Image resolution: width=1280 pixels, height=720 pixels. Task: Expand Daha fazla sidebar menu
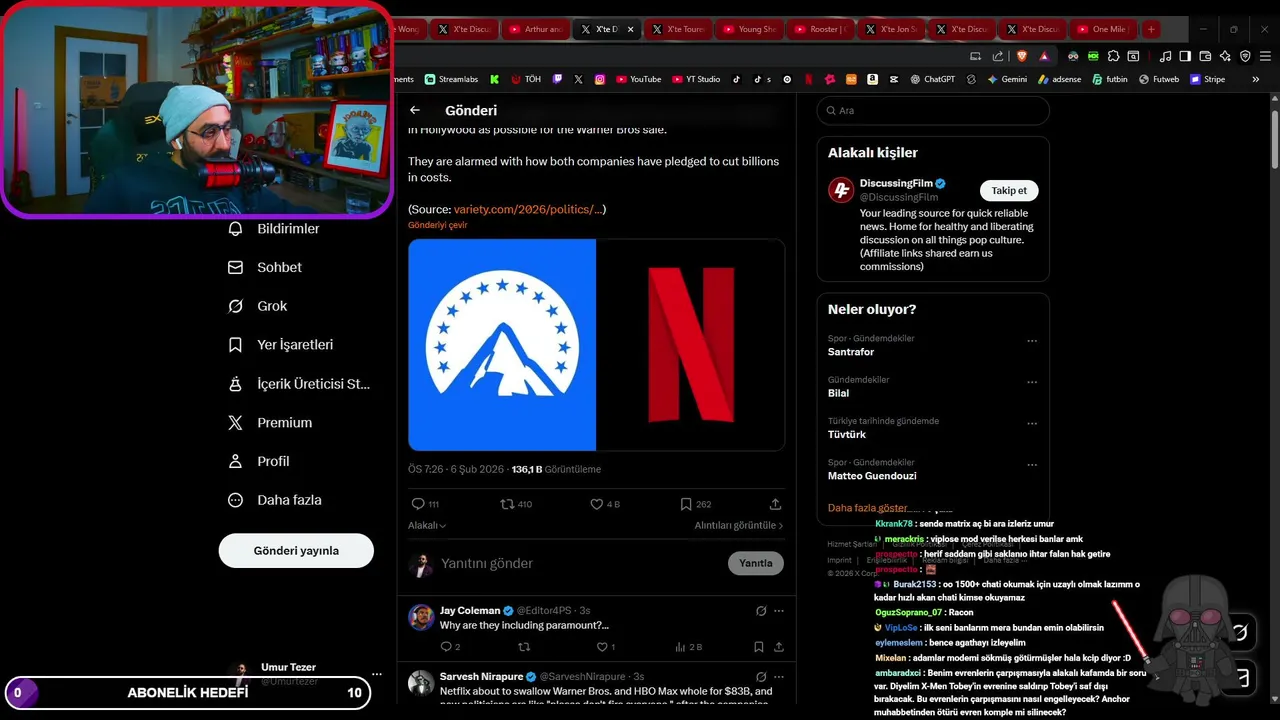[274, 500]
